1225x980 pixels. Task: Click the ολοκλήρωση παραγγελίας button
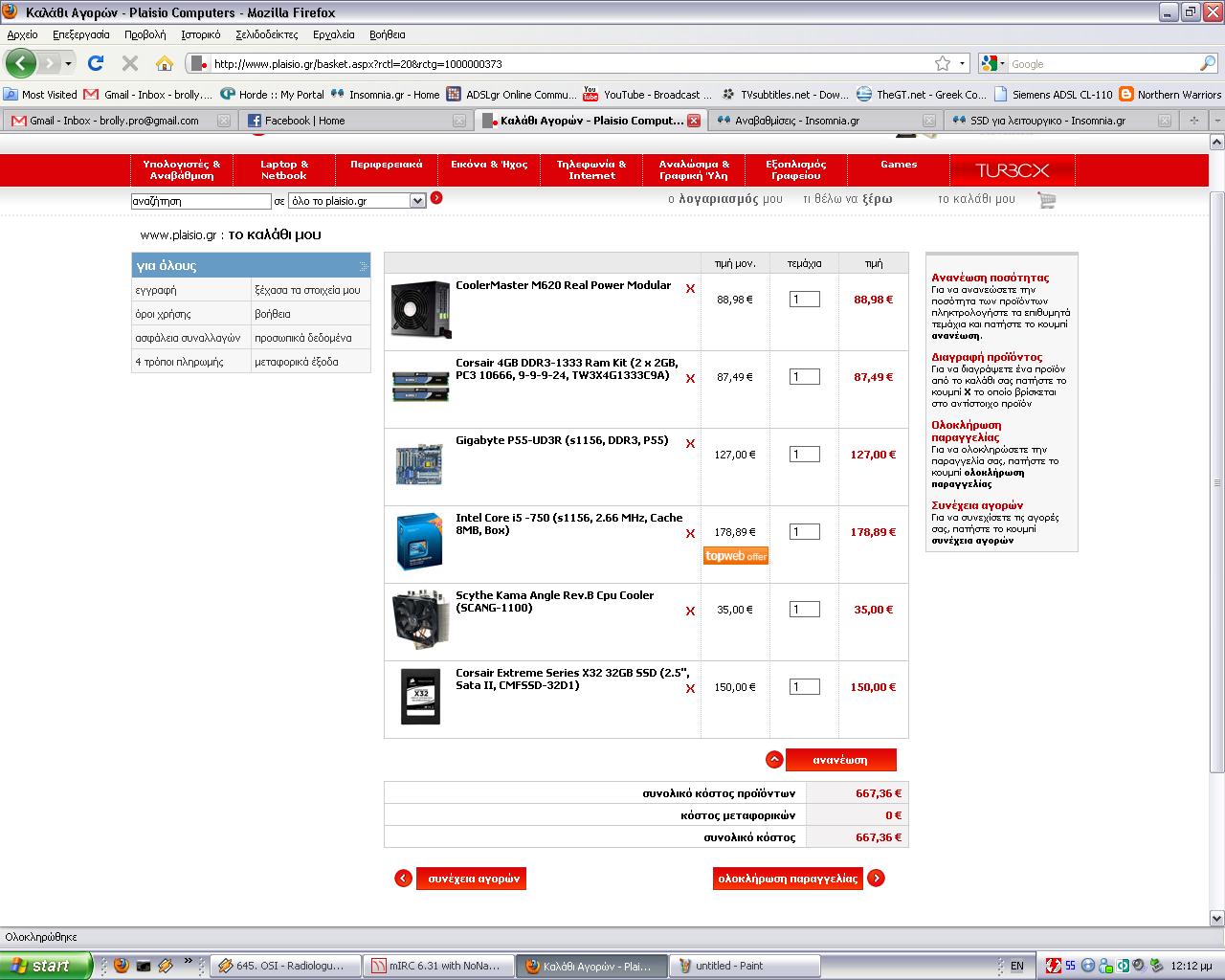click(788, 879)
